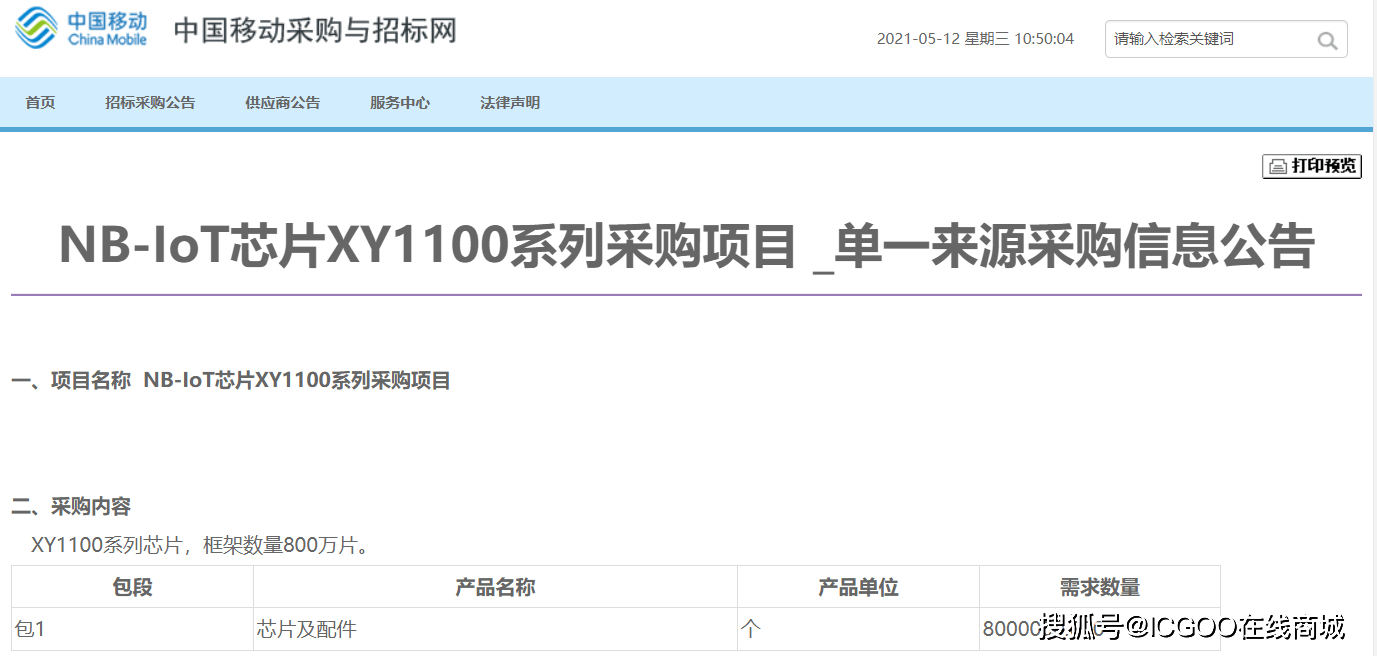Open the 首页 menu item
This screenshot has width=1377, height=656.
pos(40,103)
